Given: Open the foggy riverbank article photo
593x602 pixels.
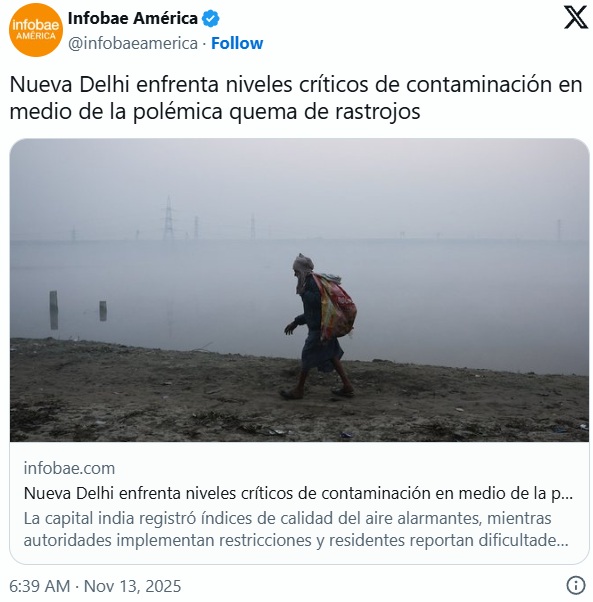Looking at the screenshot, I should pos(299,290).
